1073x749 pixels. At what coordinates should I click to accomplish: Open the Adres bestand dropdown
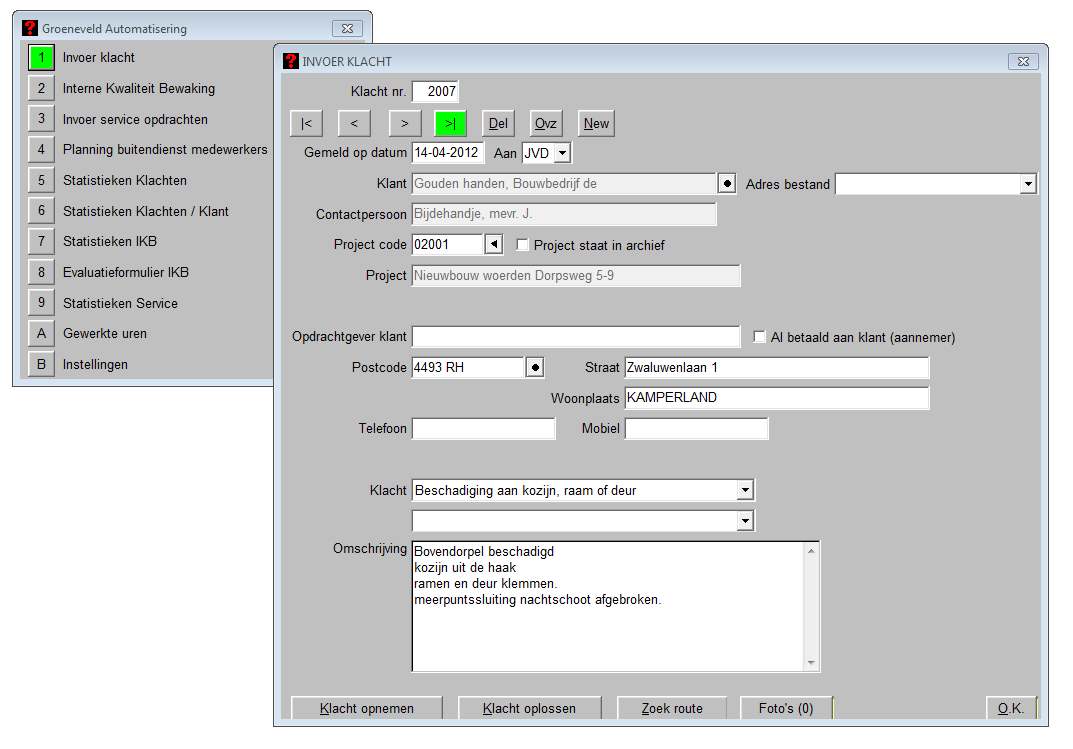[x=1027, y=184]
